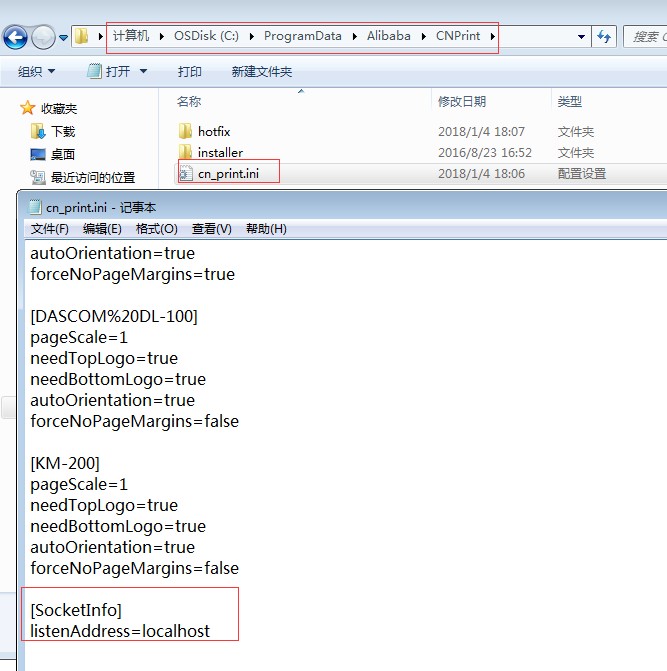Click the date 2016/8/23 16:52 of installer

[x=485, y=152]
